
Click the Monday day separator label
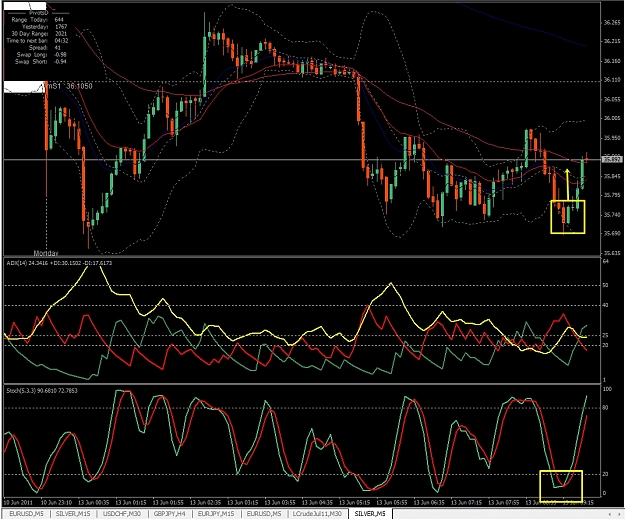(x=46, y=253)
